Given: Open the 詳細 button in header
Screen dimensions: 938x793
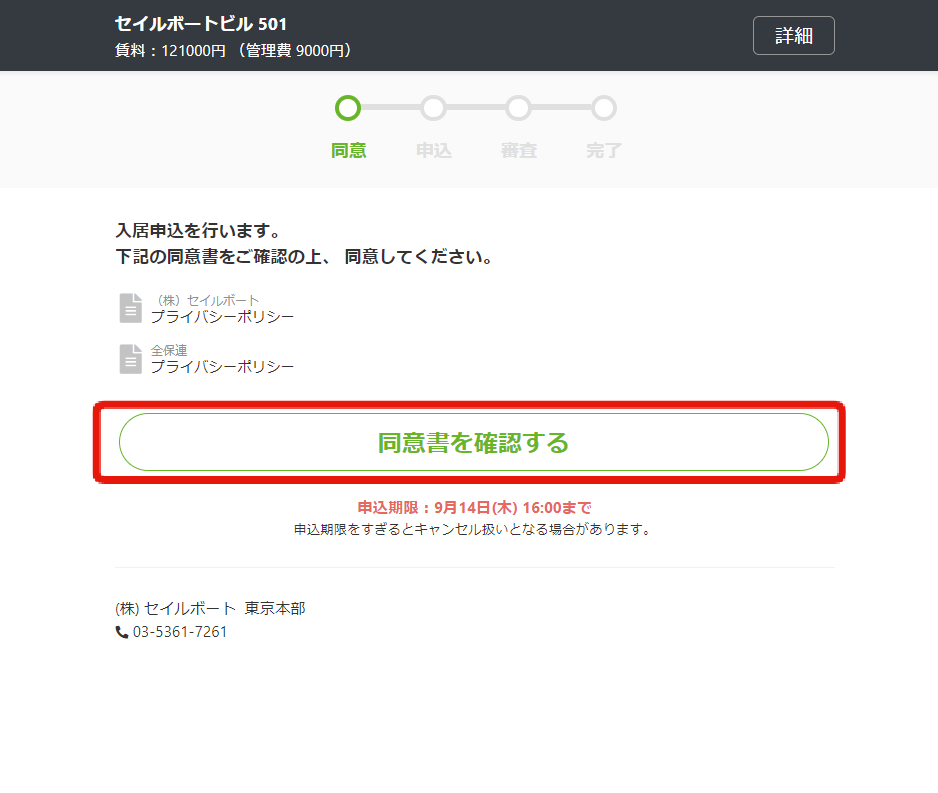Looking at the screenshot, I should [x=793, y=36].
